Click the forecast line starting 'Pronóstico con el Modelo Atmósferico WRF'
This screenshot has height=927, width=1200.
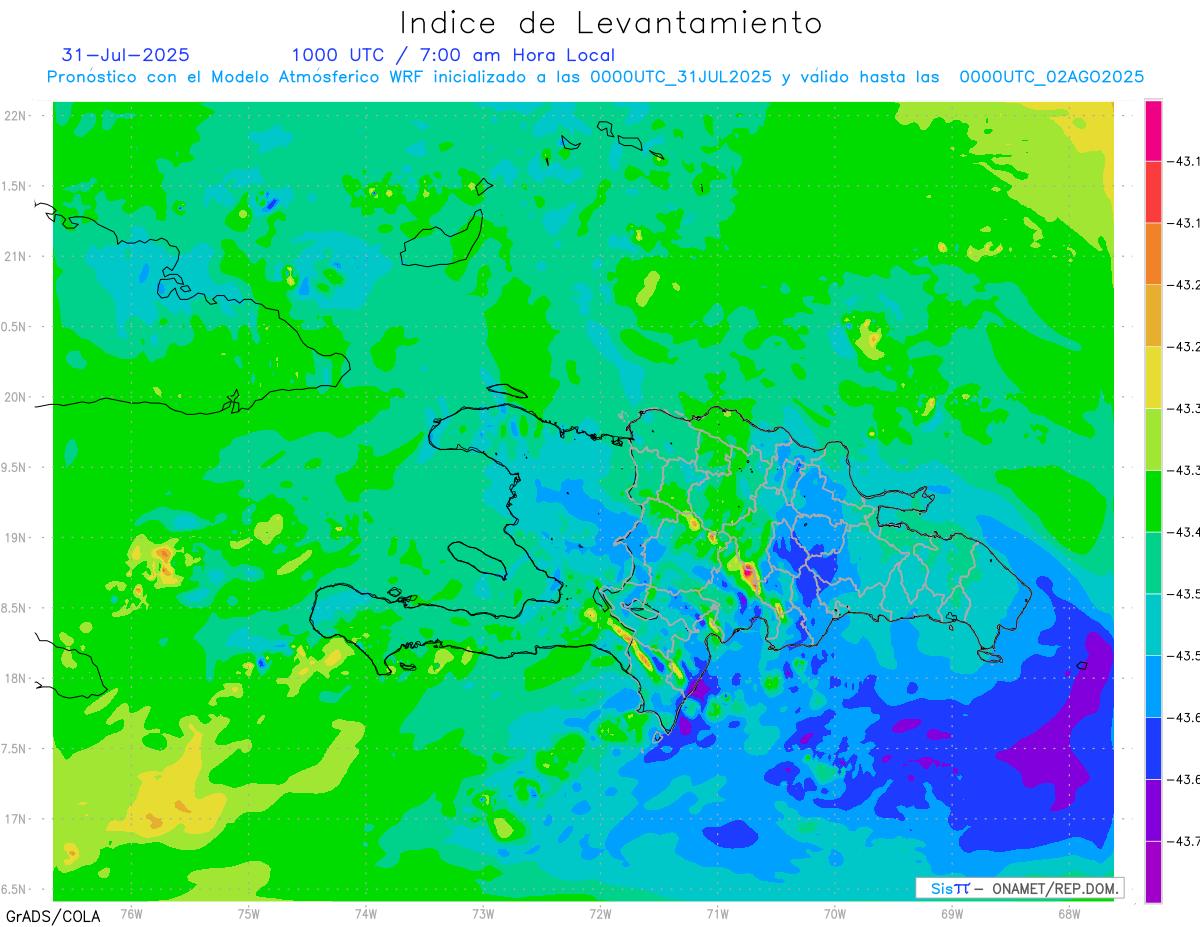pyautogui.click(x=595, y=77)
